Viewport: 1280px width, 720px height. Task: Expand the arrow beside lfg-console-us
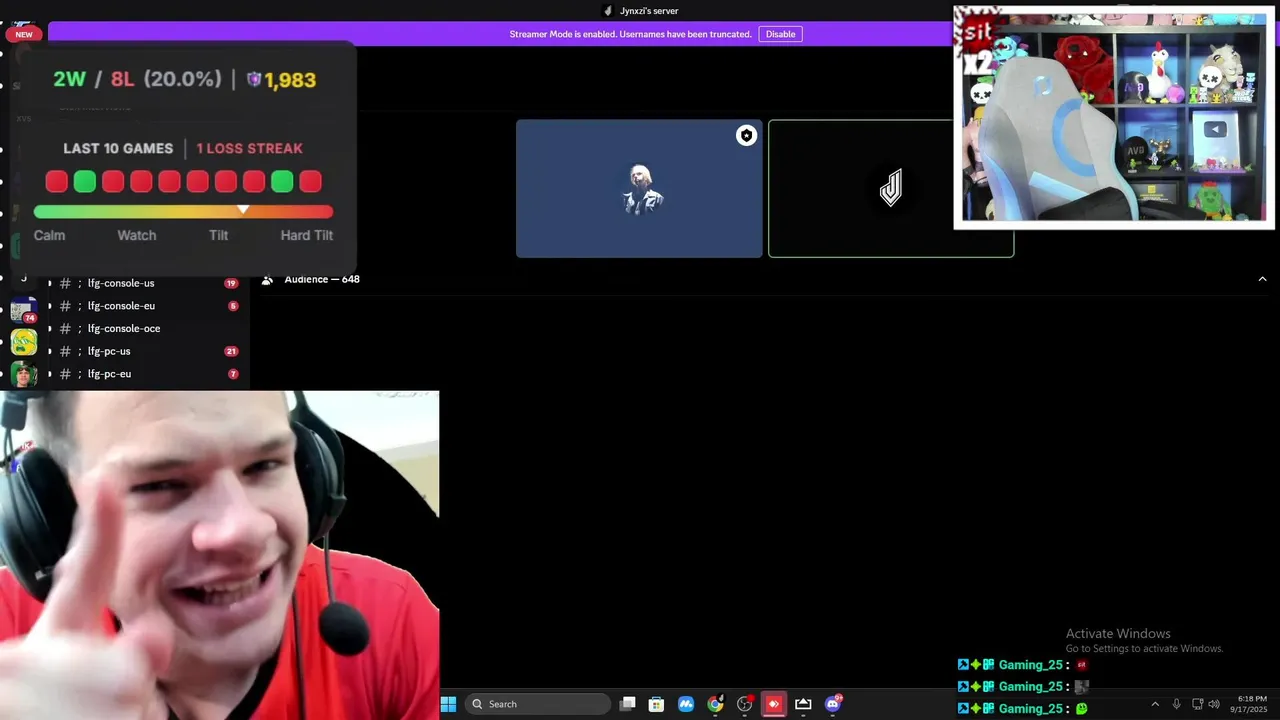tap(50, 283)
